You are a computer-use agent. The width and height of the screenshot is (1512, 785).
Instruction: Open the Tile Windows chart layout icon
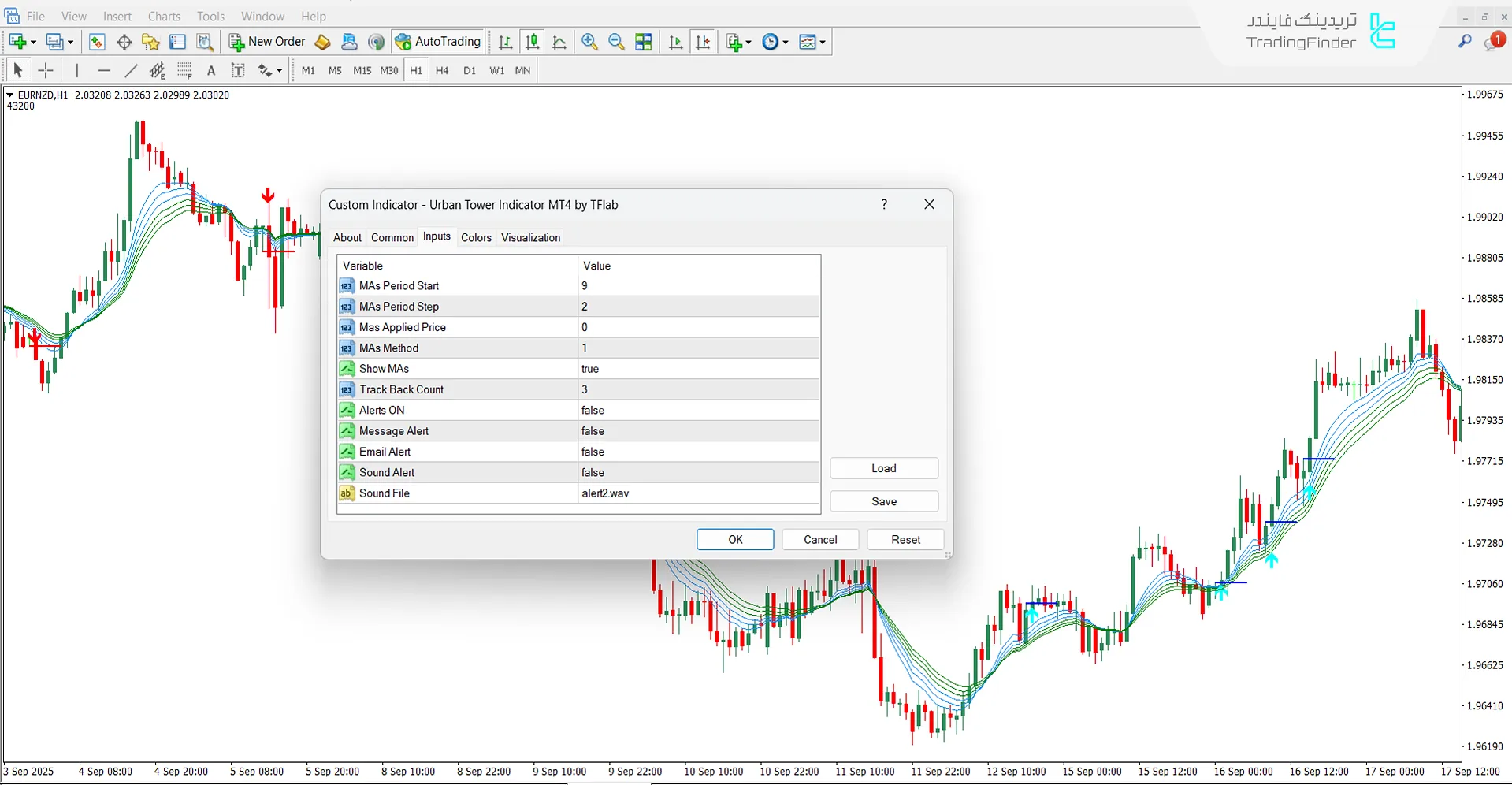click(644, 43)
